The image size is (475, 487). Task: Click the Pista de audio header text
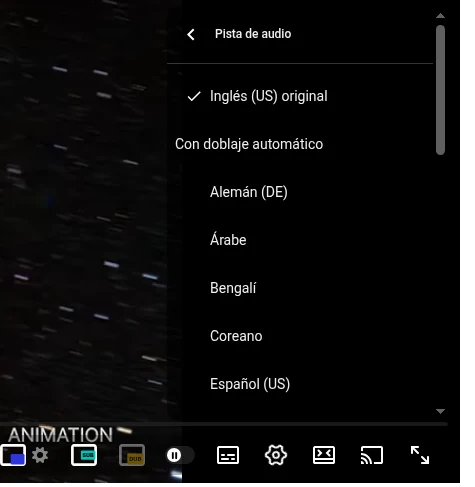tap(253, 34)
